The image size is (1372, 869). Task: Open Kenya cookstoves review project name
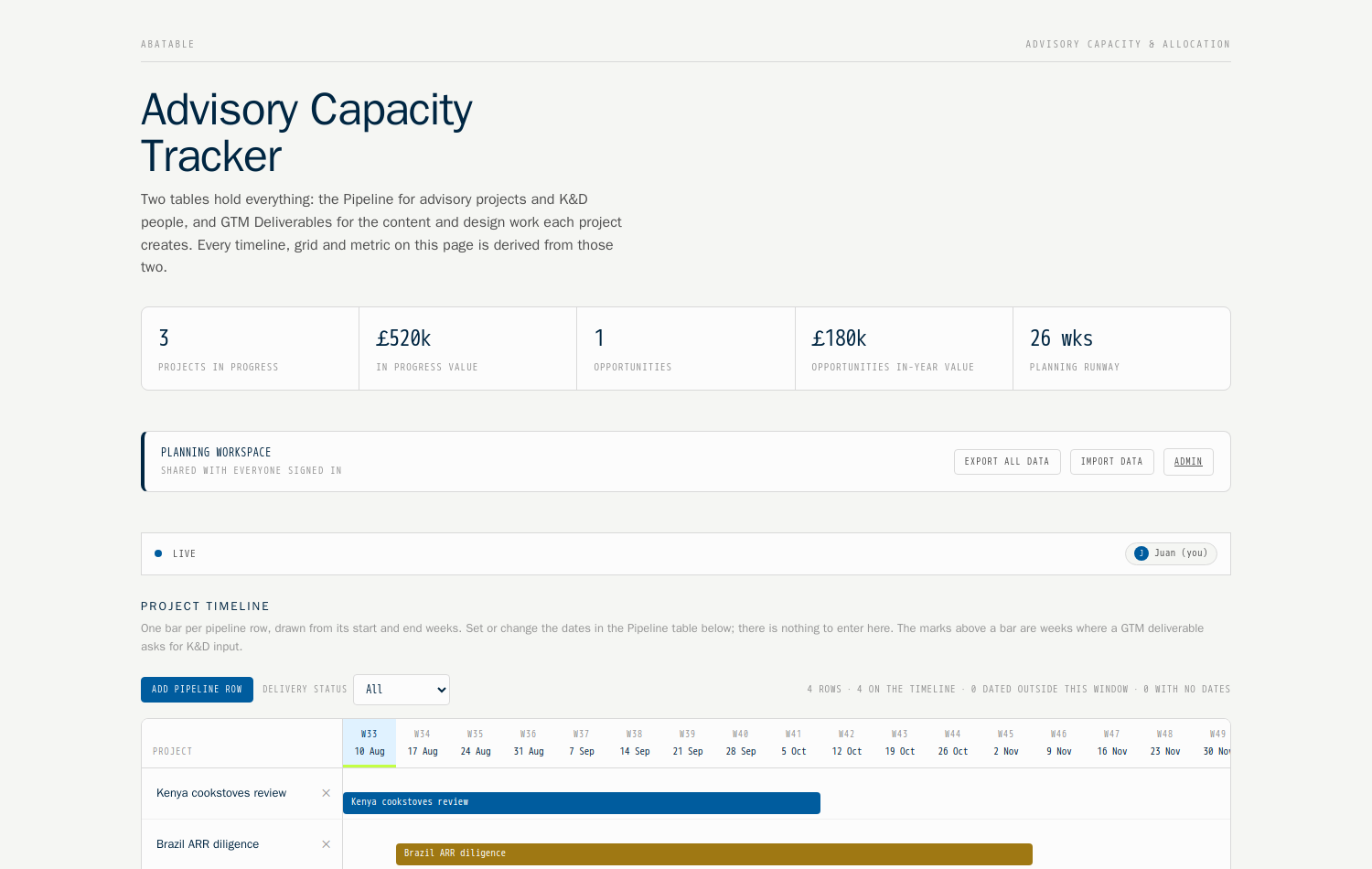tap(221, 793)
